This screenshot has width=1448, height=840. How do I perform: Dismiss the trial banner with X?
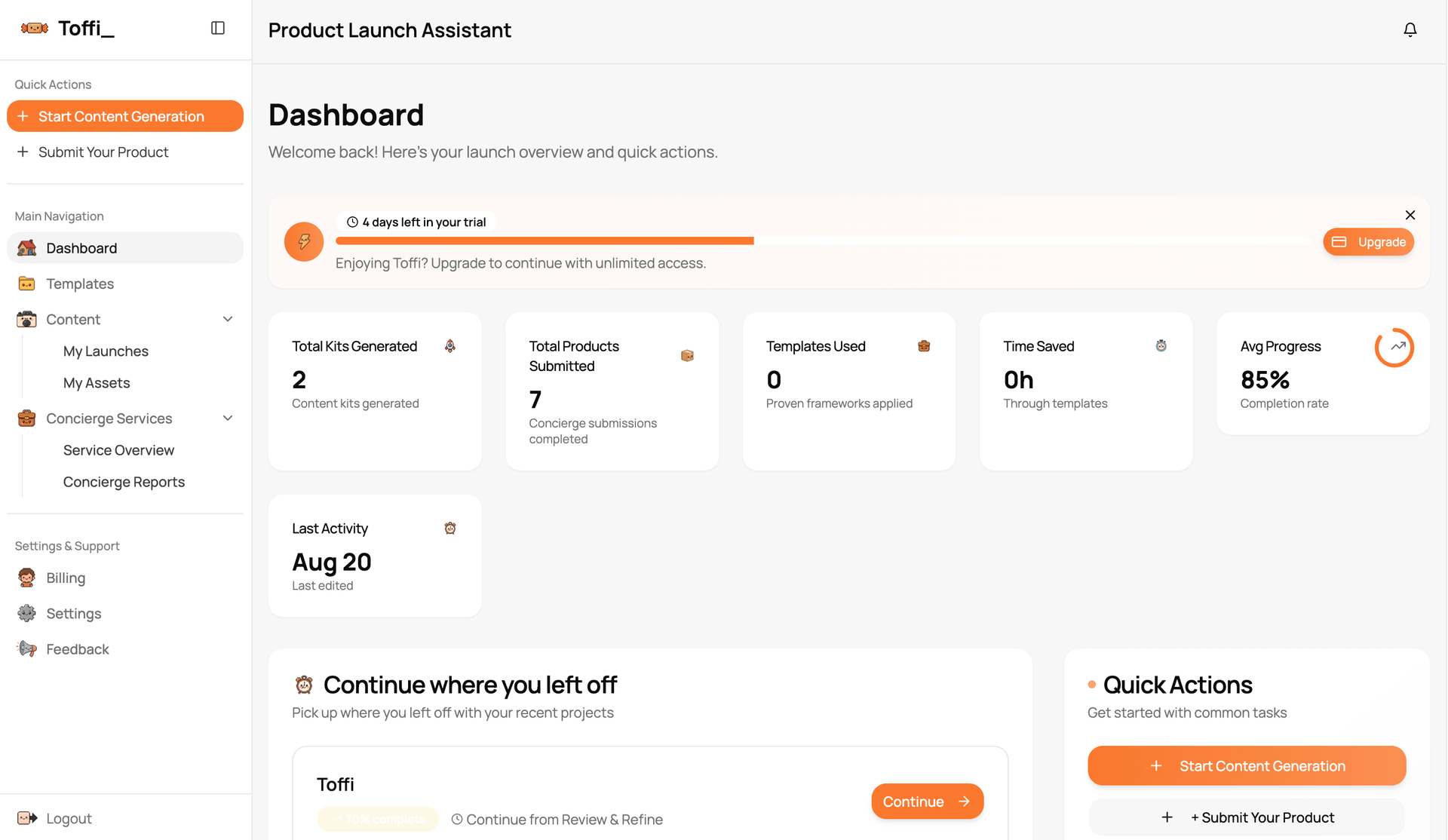point(1410,215)
